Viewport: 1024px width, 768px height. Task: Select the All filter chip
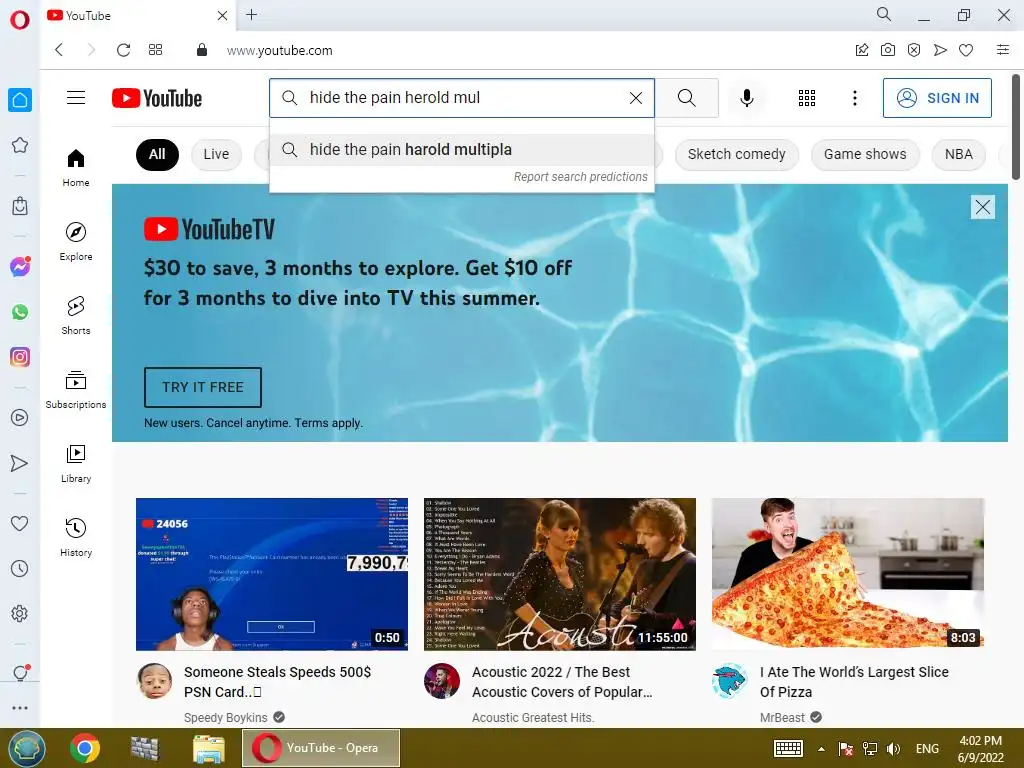coord(157,155)
